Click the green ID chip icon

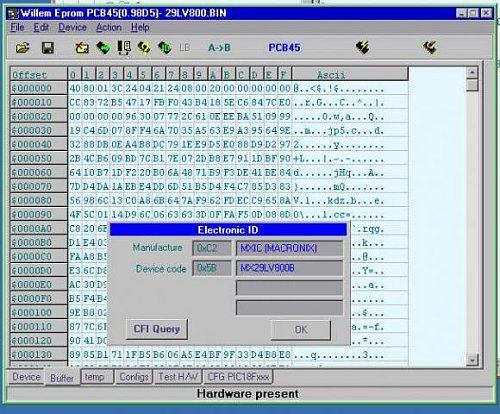point(164,48)
